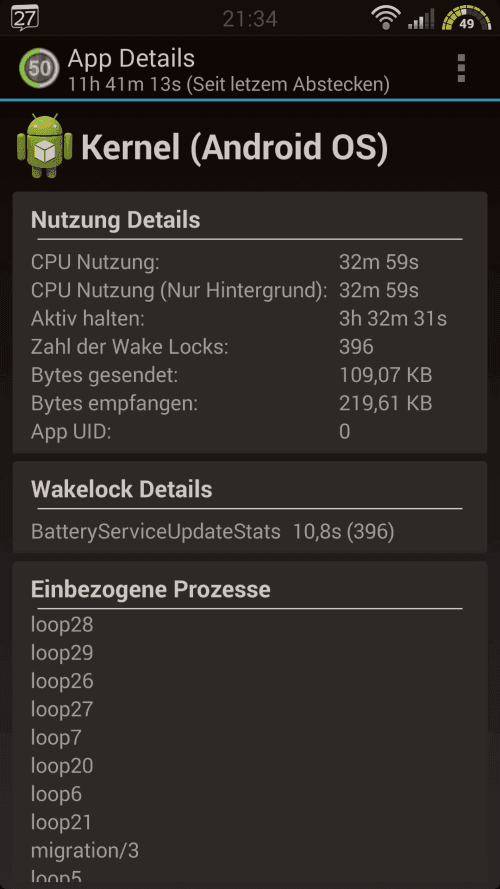This screenshot has height=889, width=500.
Task: Tap the cellular signal bars icon
Action: (x=421, y=19)
